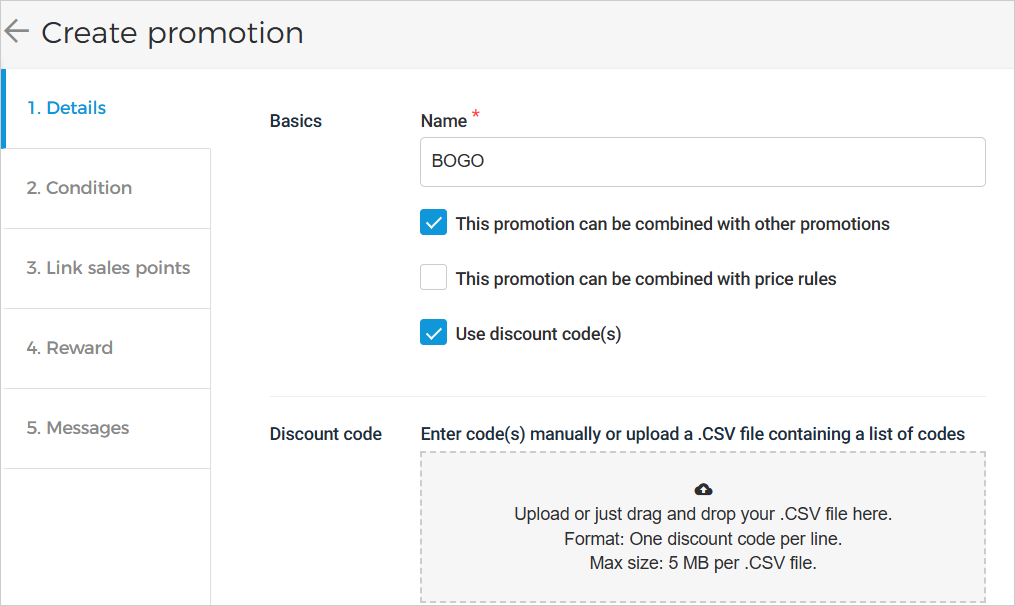Click the cloud upload icon
The image size is (1015, 606).
(x=703, y=489)
